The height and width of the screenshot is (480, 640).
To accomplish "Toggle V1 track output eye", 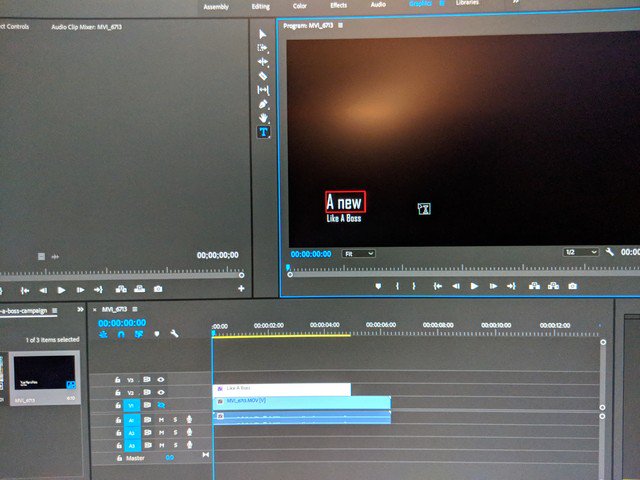I will pyautogui.click(x=161, y=405).
